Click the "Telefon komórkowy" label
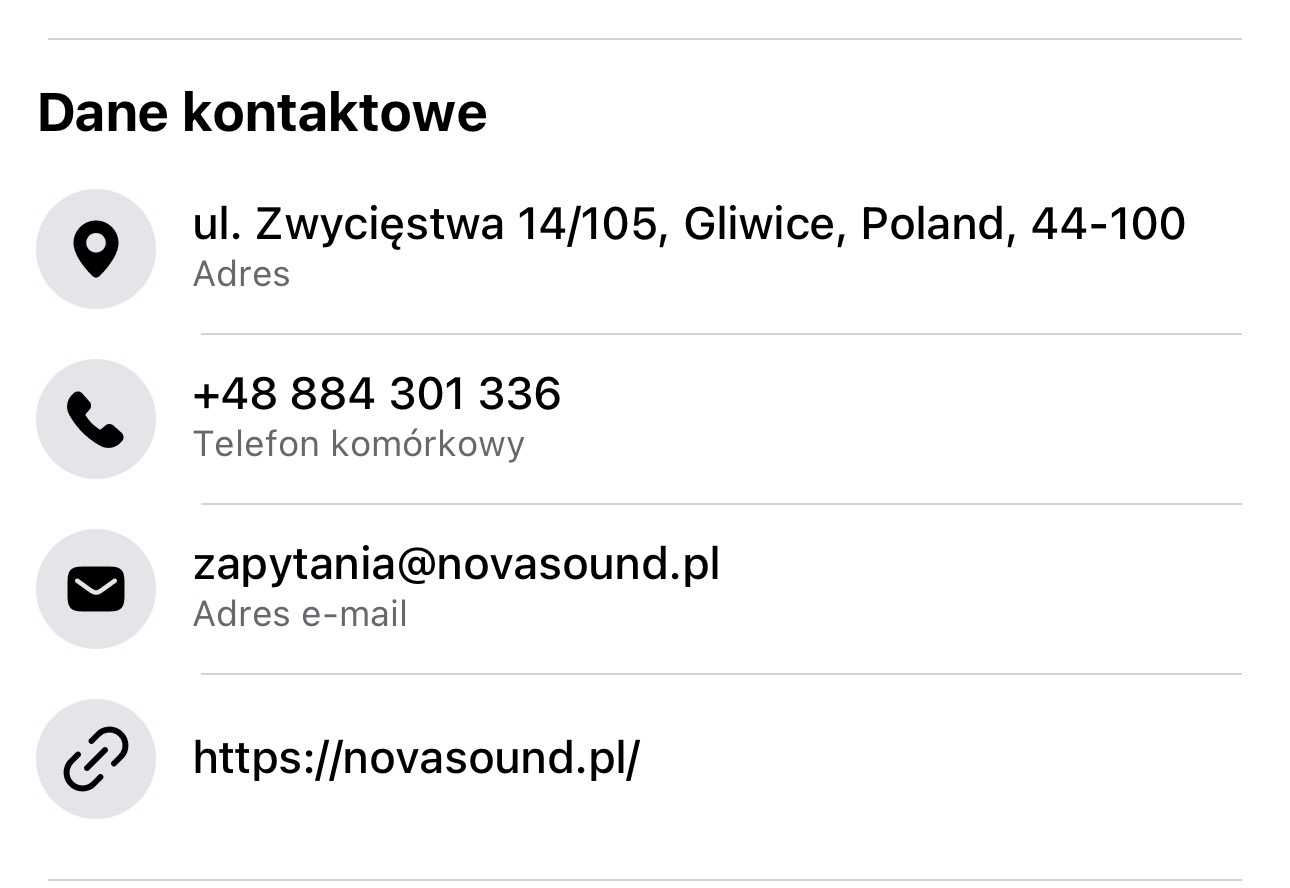Image resolution: width=1290 pixels, height=888 pixels. point(358,444)
